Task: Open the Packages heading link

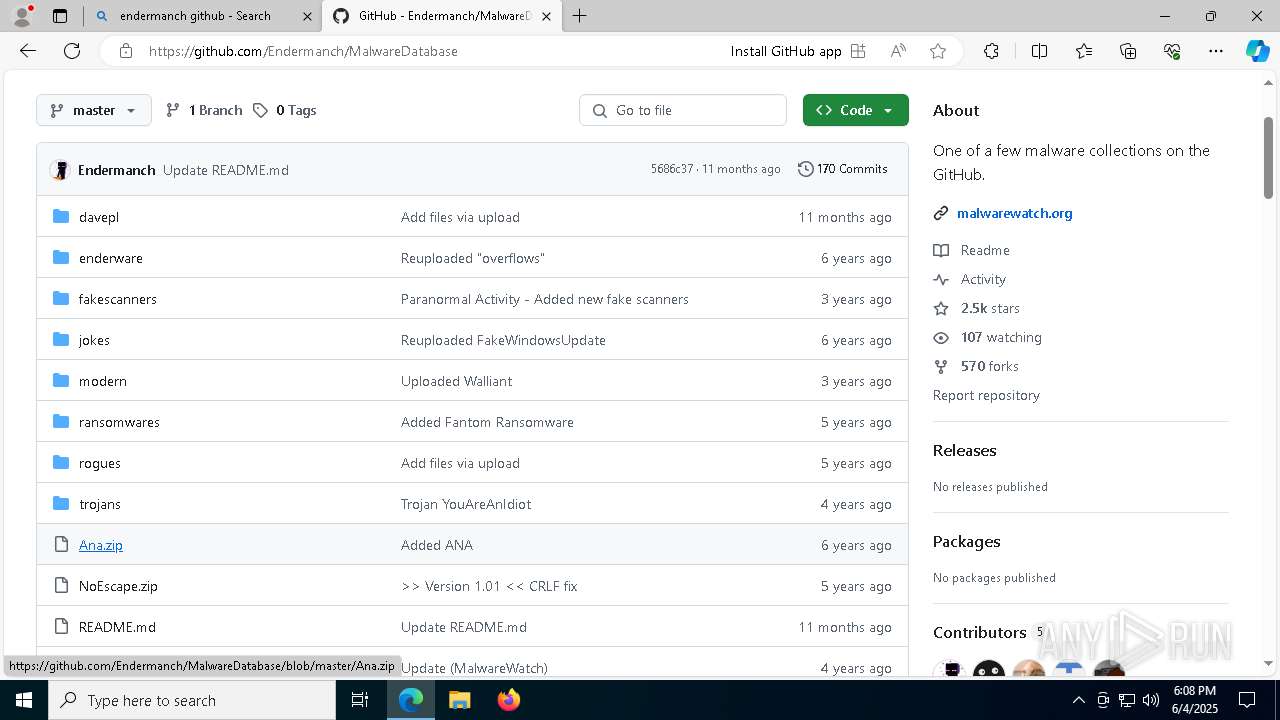Action: tap(966, 541)
